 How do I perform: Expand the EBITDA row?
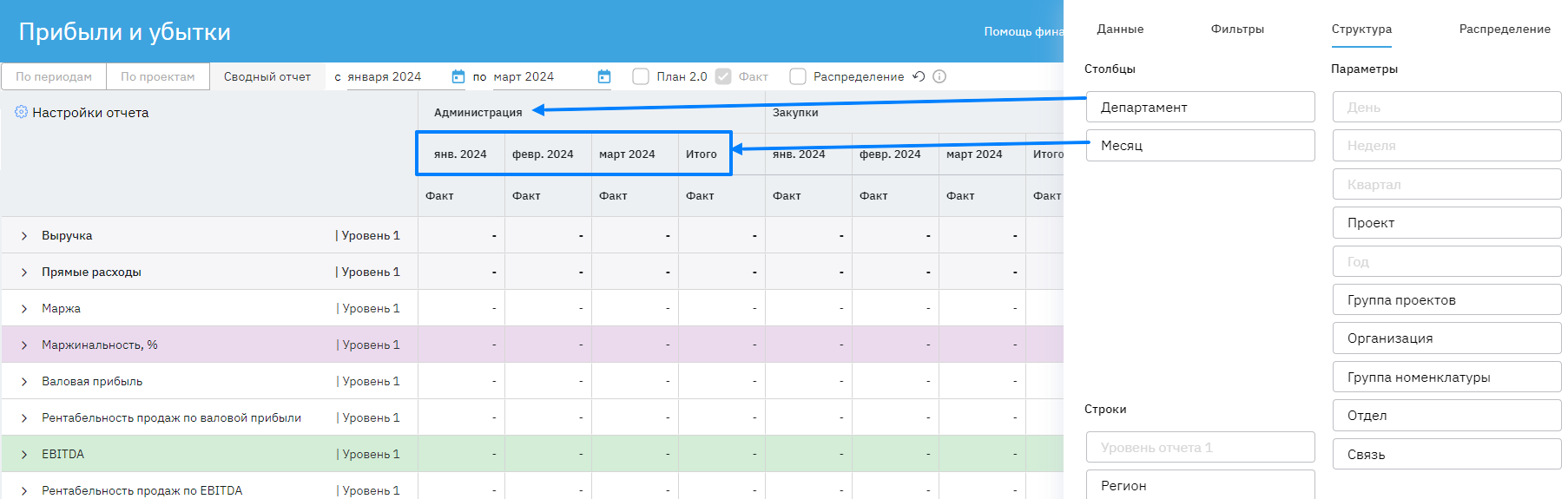coord(24,455)
